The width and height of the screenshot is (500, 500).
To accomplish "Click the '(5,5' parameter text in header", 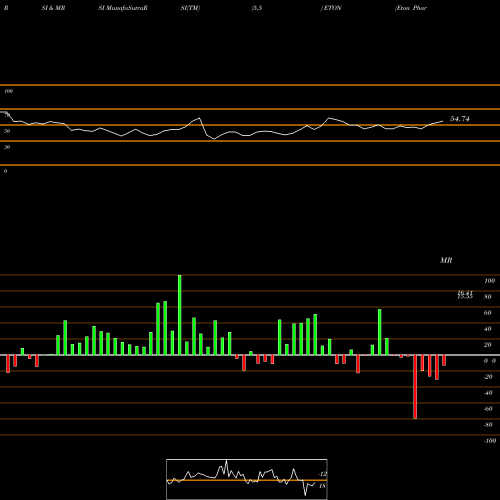I will tap(257, 8).
